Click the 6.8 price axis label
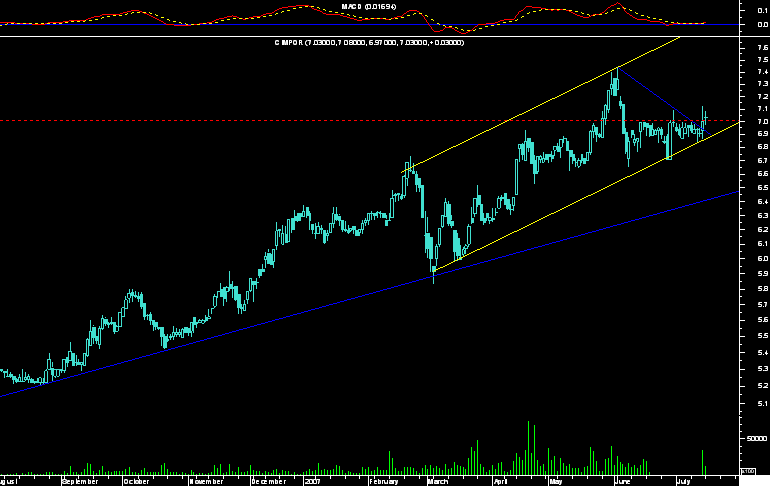The image size is (770, 486). [763, 147]
